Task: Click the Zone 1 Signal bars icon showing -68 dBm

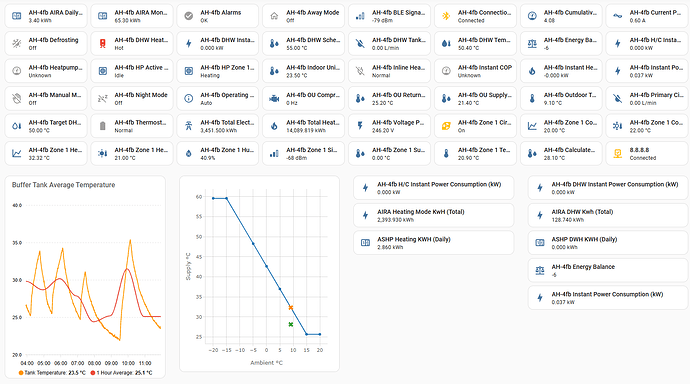Action: tap(274, 153)
